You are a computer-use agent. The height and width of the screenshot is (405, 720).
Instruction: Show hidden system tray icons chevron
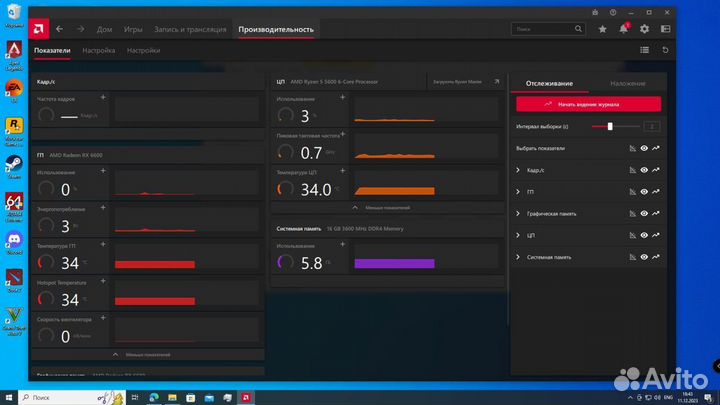pos(630,397)
